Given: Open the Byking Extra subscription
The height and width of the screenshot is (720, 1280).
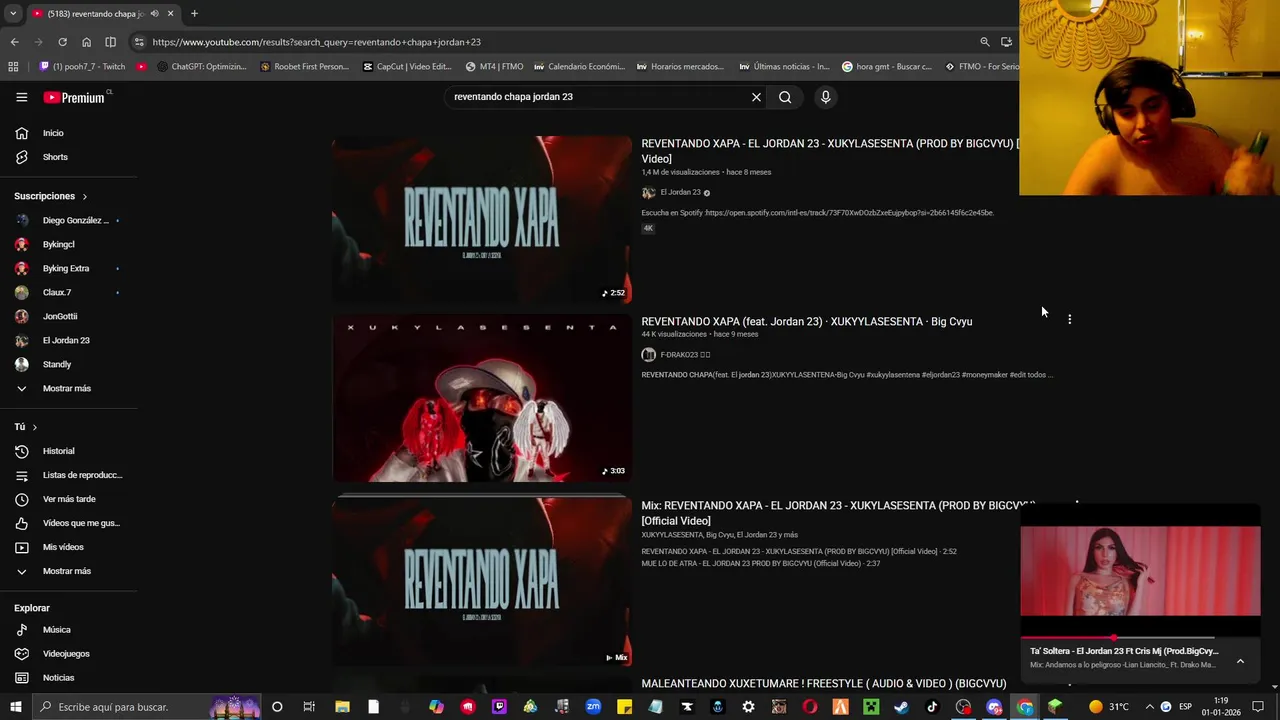Looking at the screenshot, I should tap(68, 268).
